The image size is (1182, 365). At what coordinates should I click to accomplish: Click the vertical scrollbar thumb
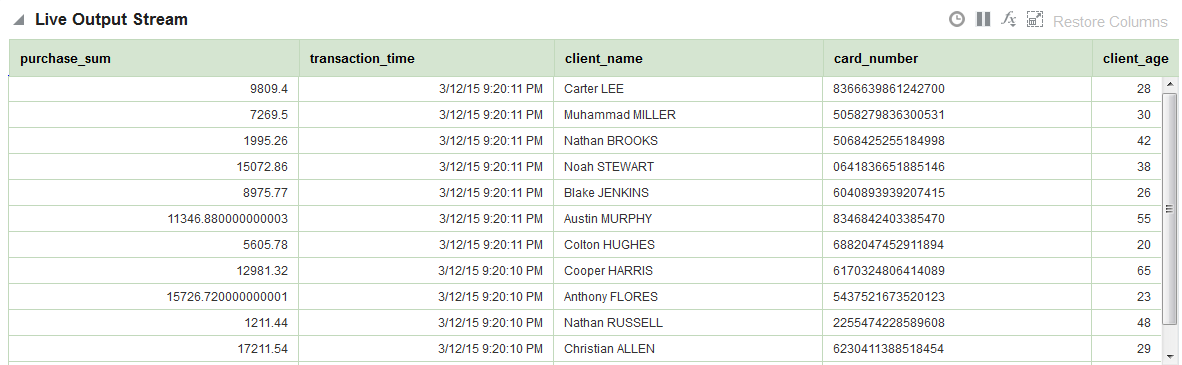pos(1170,209)
